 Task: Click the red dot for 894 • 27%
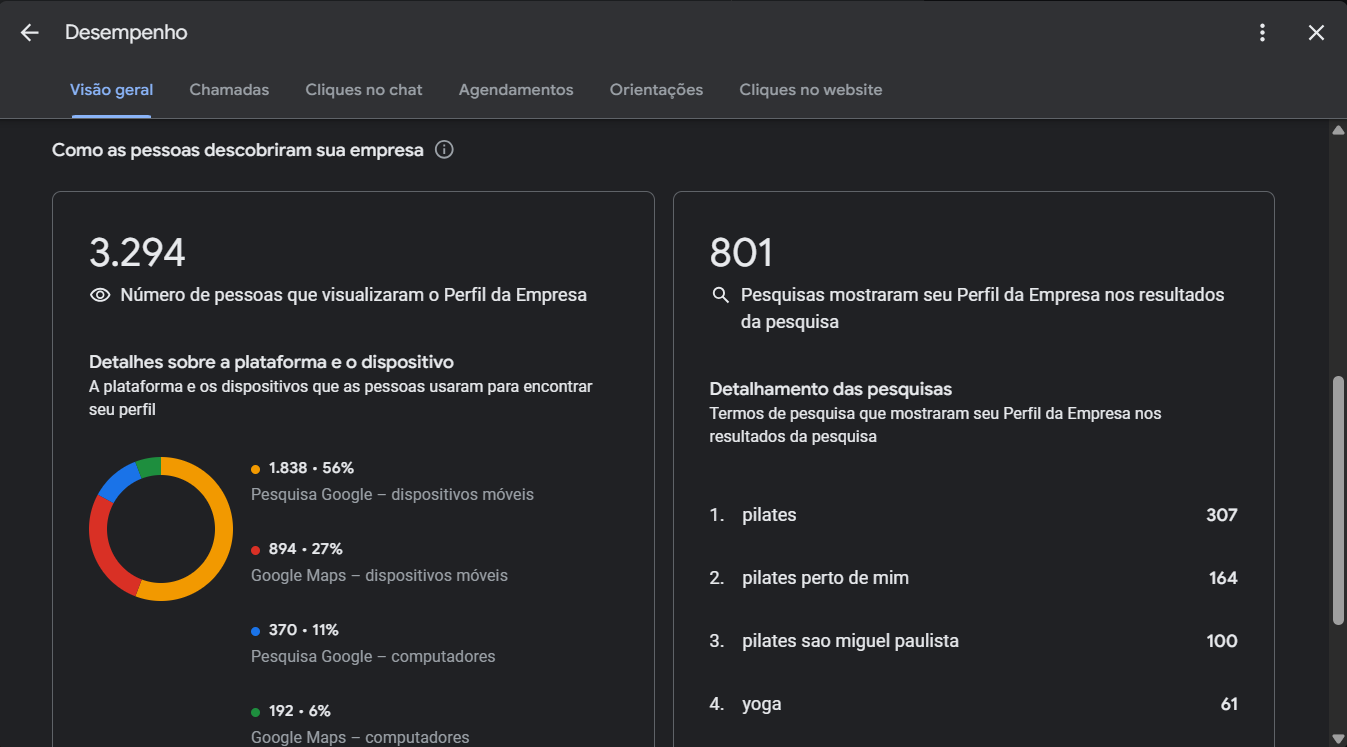click(256, 550)
